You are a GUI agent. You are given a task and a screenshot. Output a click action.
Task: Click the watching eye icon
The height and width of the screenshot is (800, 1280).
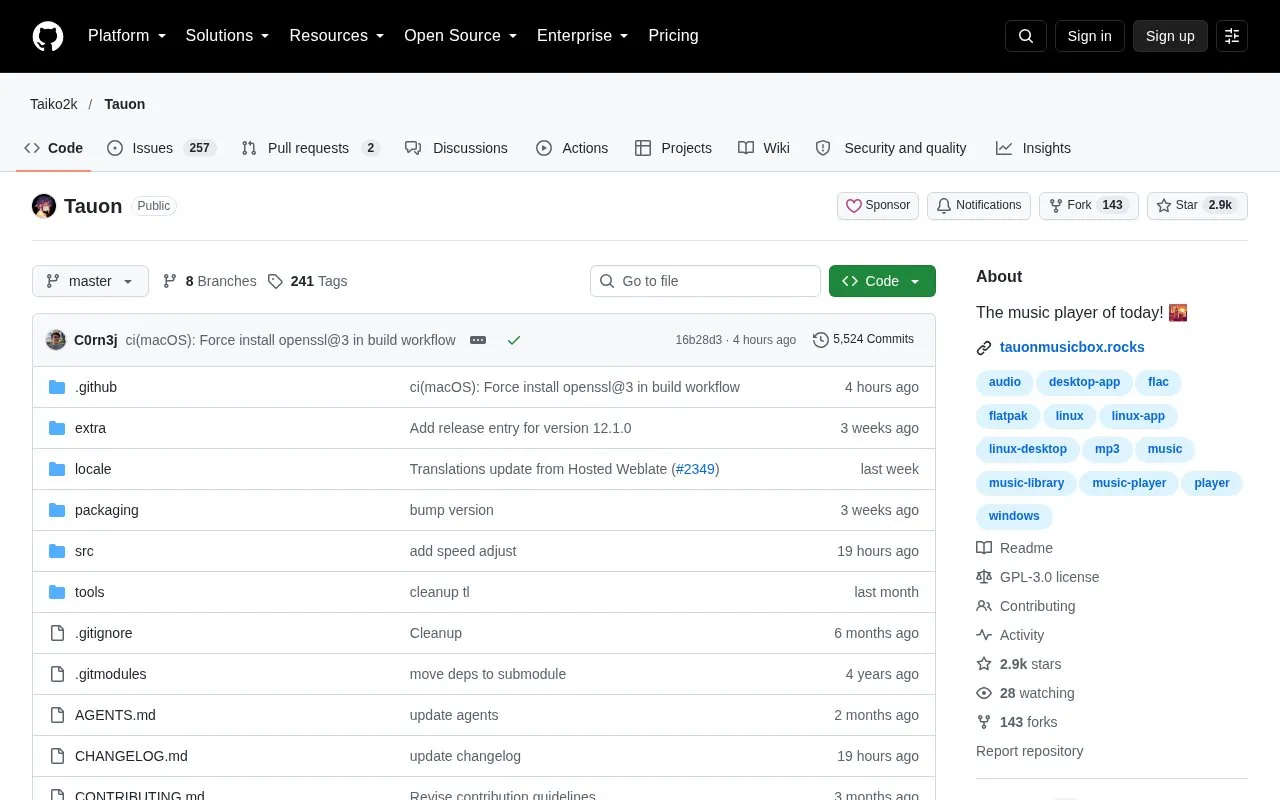(x=984, y=693)
